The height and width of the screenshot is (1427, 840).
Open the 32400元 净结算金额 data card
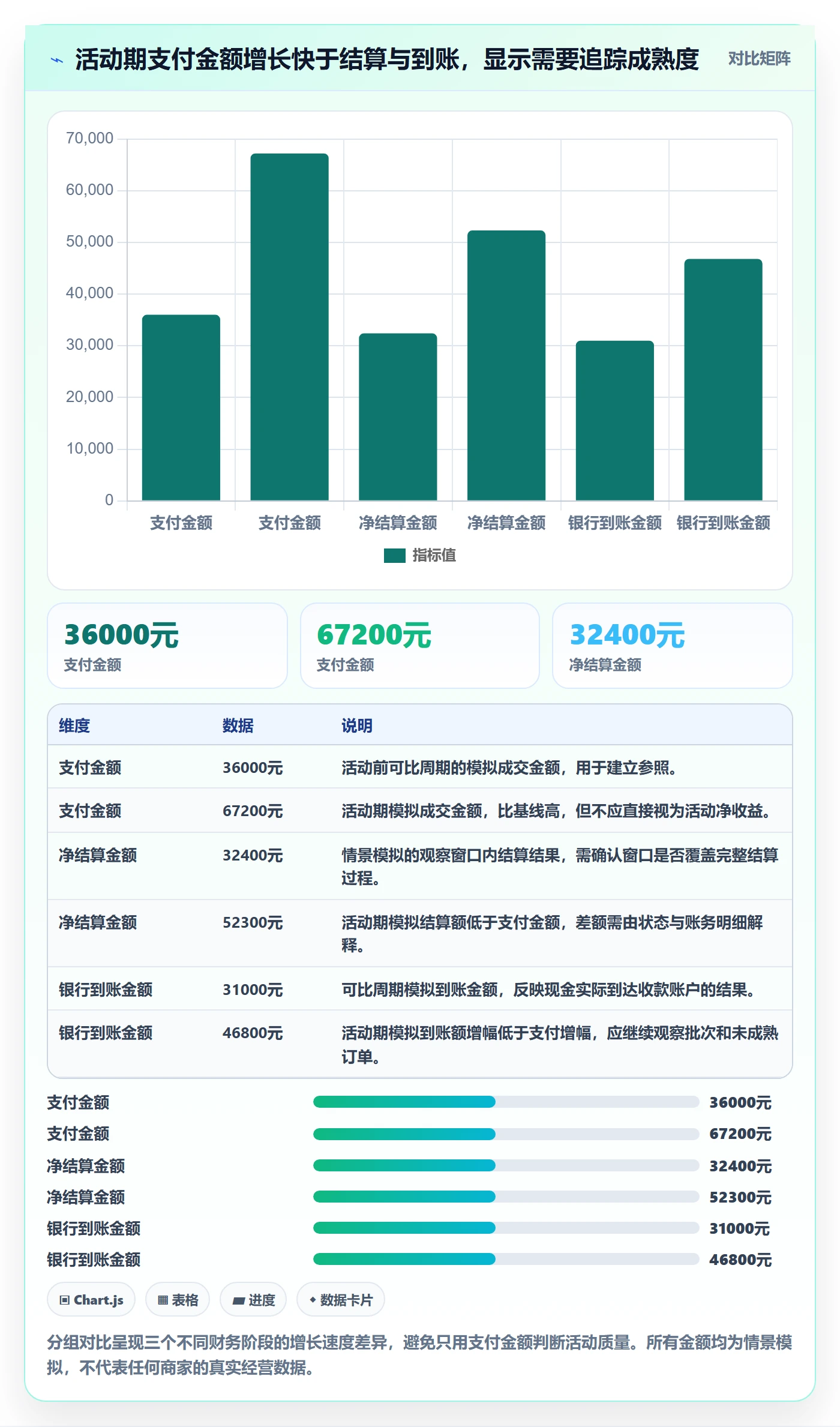click(673, 646)
